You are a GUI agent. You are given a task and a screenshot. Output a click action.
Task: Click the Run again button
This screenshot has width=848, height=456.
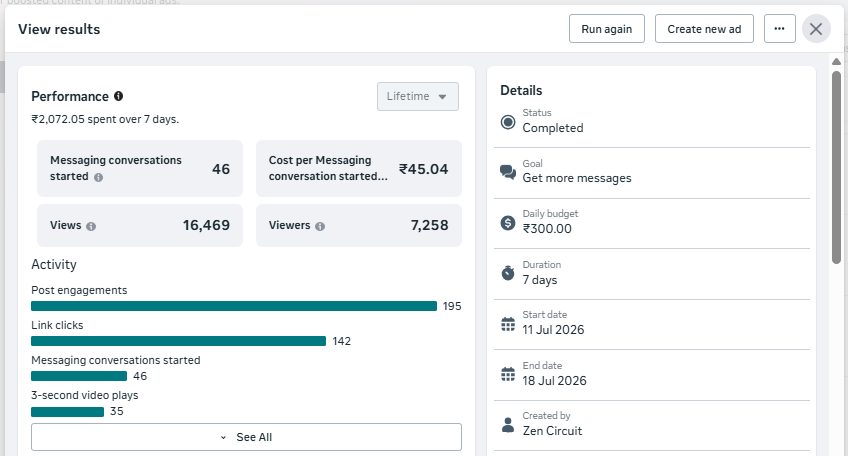607,29
